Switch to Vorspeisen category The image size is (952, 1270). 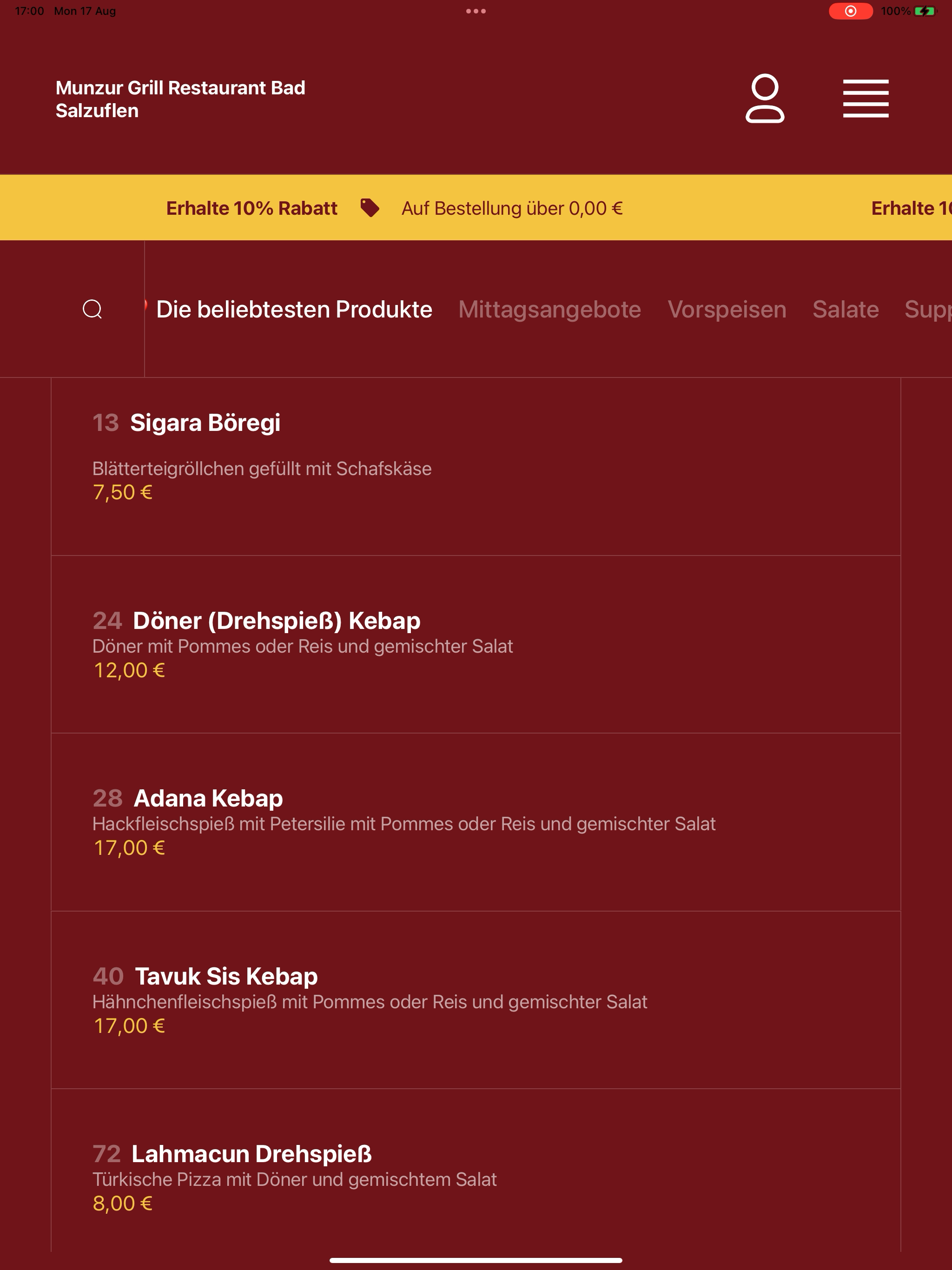tap(727, 310)
